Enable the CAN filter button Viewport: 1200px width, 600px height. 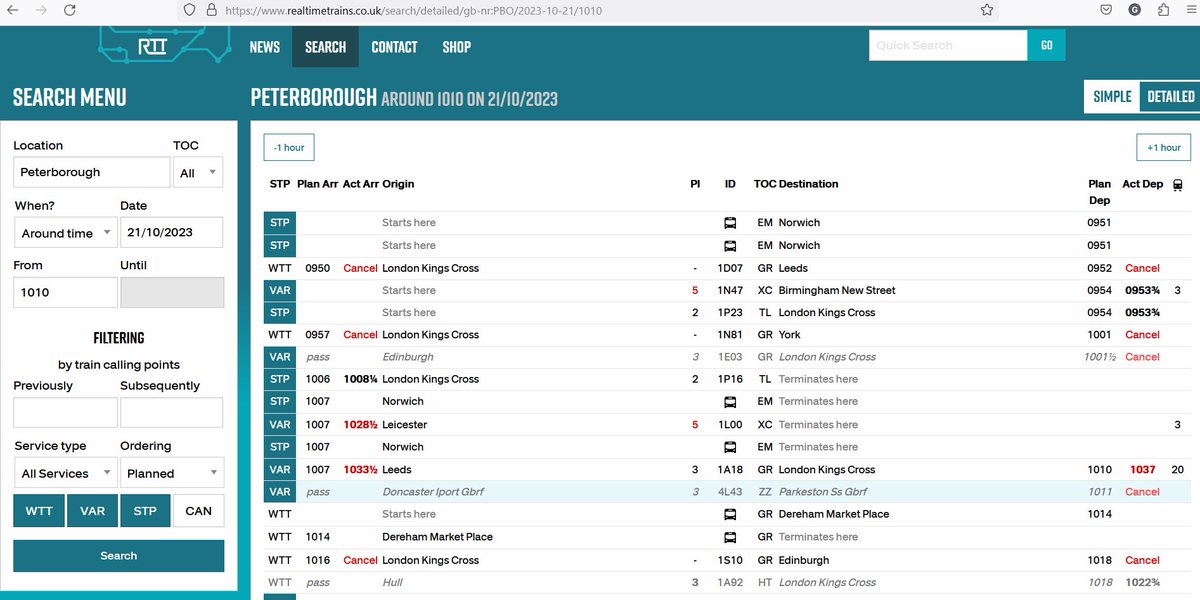click(199, 511)
